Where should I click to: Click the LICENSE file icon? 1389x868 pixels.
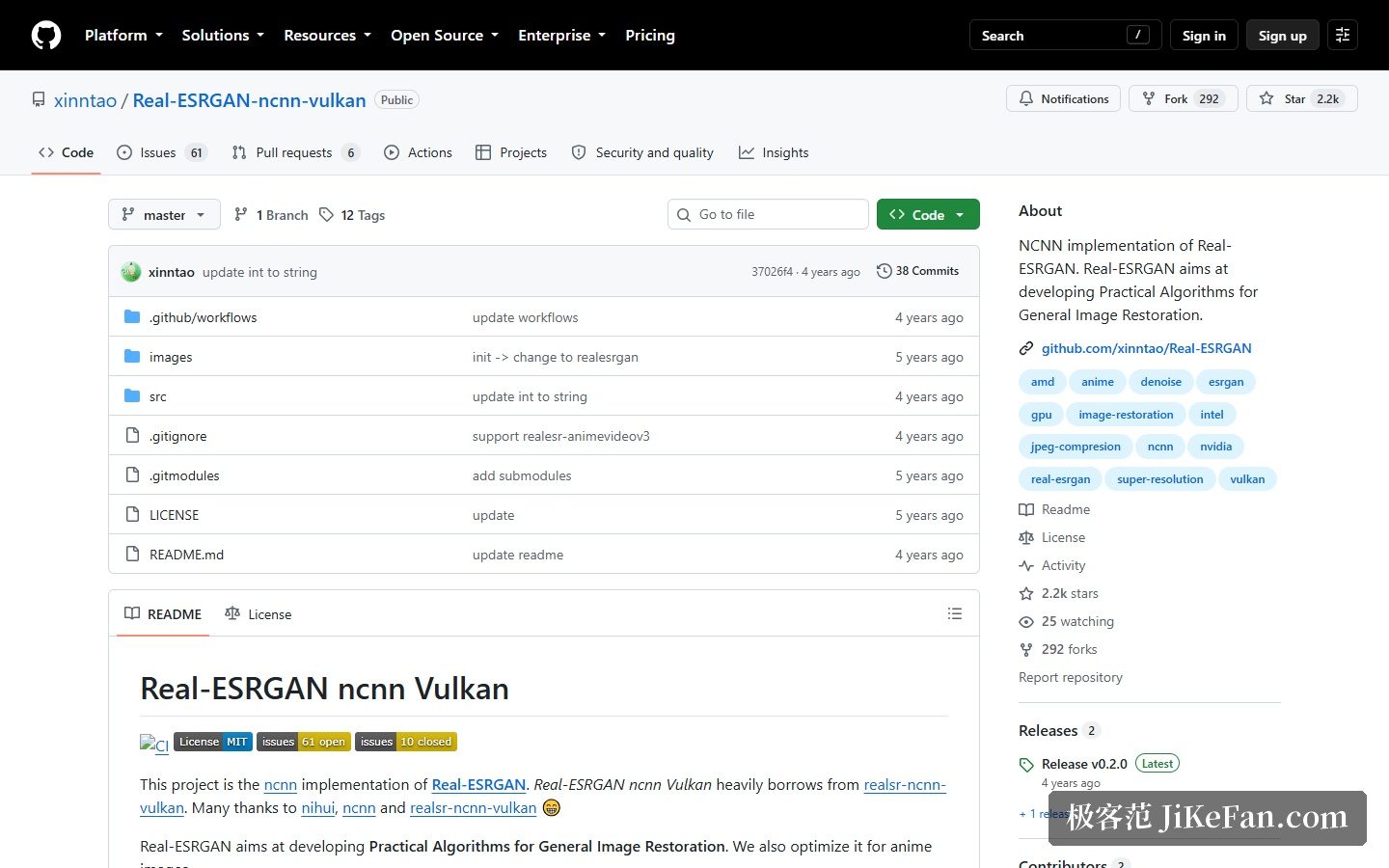point(132,515)
